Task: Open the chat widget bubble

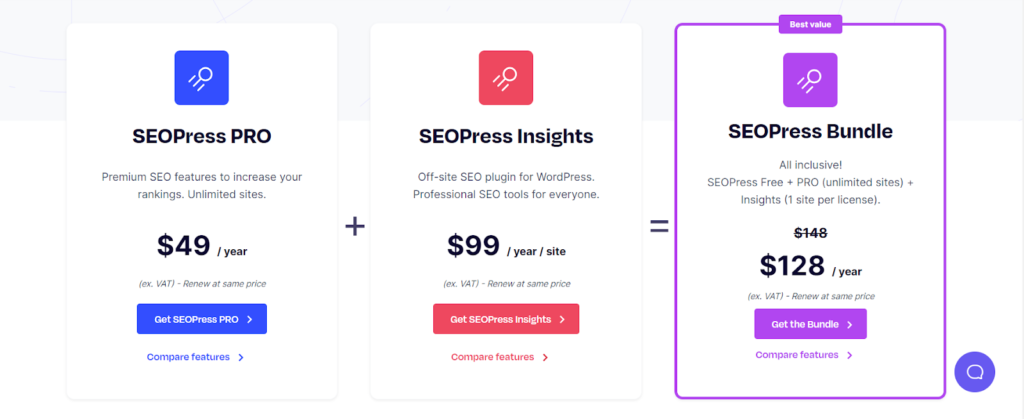Action: click(x=974, y=372)
